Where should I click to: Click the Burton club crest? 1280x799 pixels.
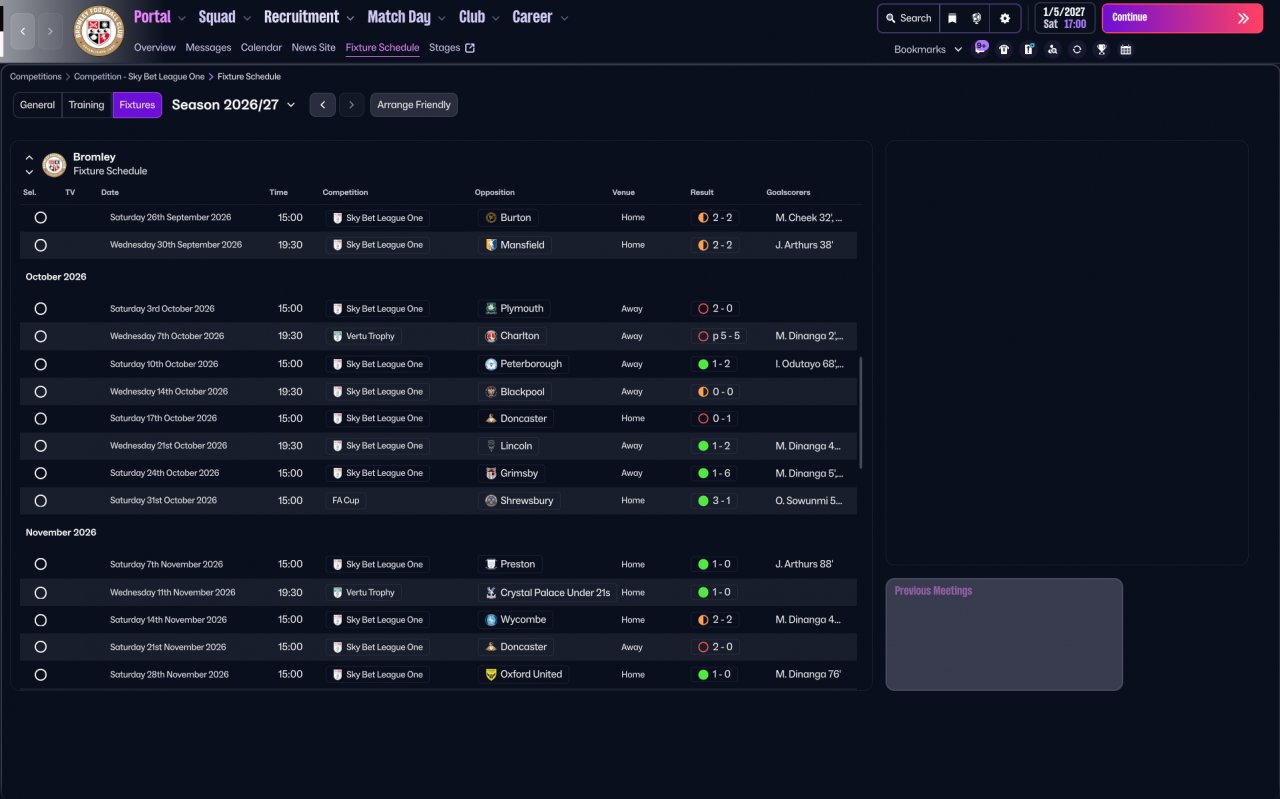tap(491, 217)
